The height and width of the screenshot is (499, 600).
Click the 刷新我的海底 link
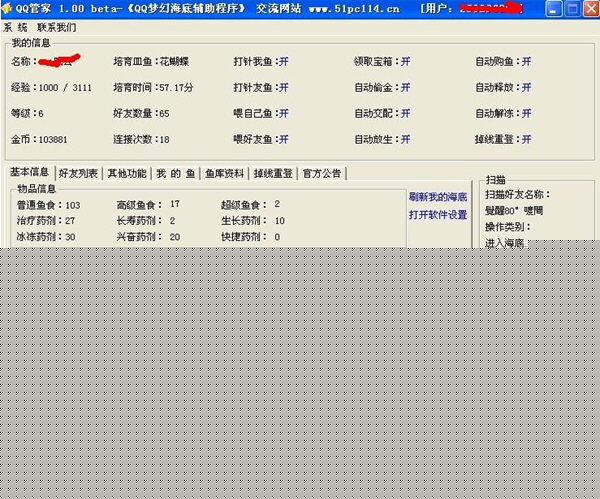(x=438, y=197)
